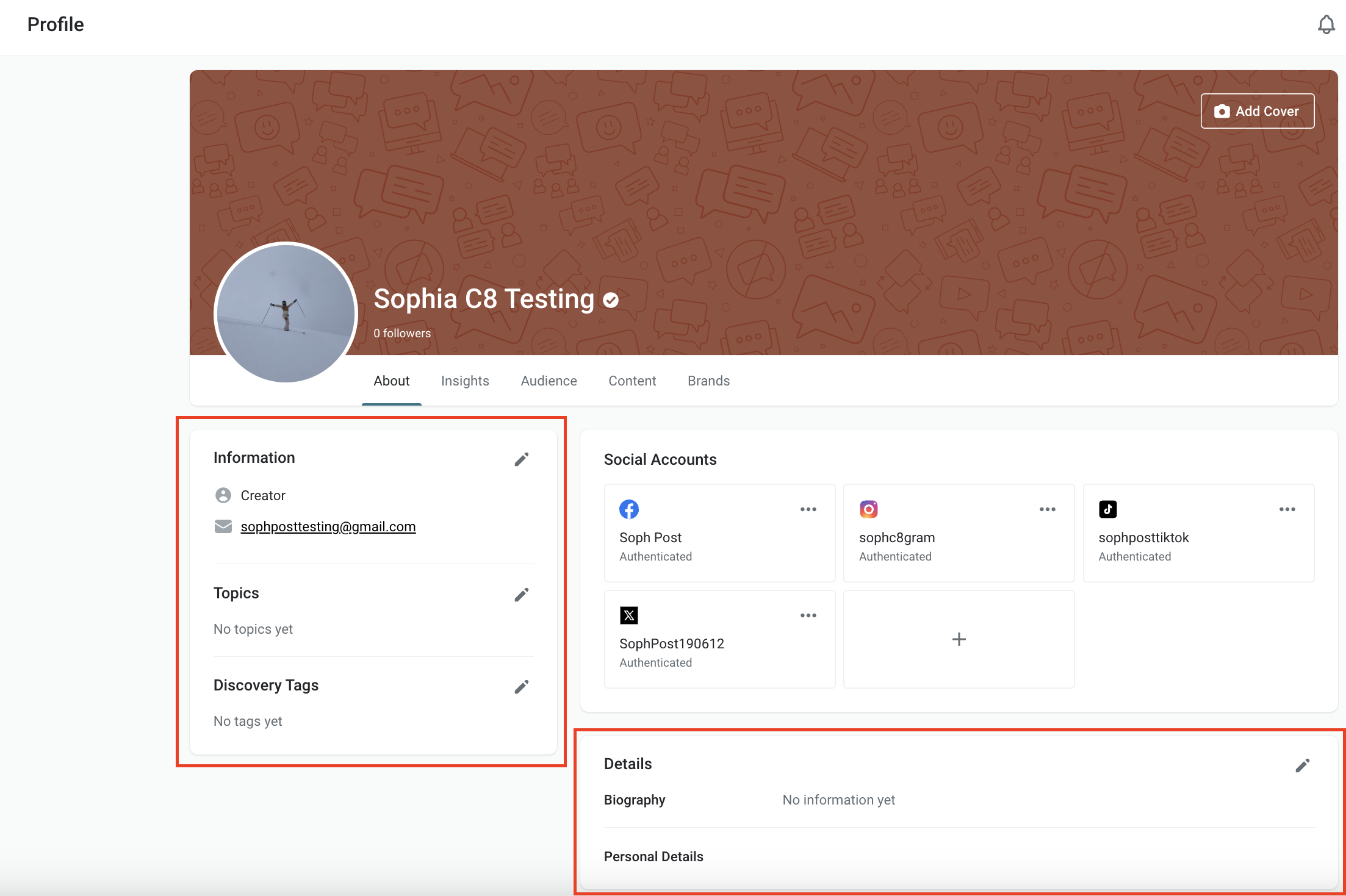1346x896 pixels.
Task: Open options menu for SophPost190612 account
Action: [808, 615]
